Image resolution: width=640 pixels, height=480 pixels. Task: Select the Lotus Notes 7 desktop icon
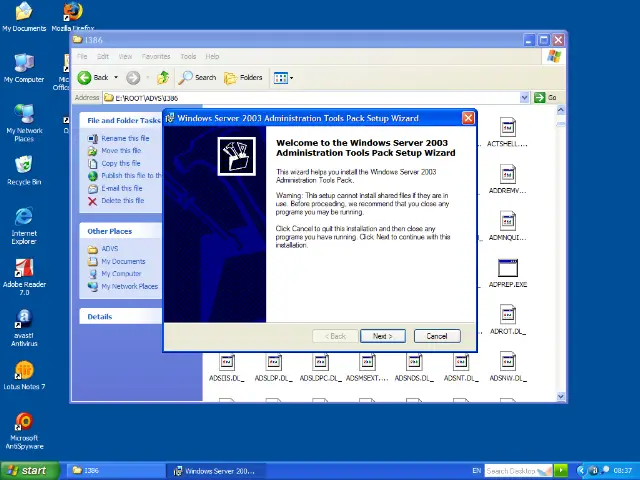point(24,372)
